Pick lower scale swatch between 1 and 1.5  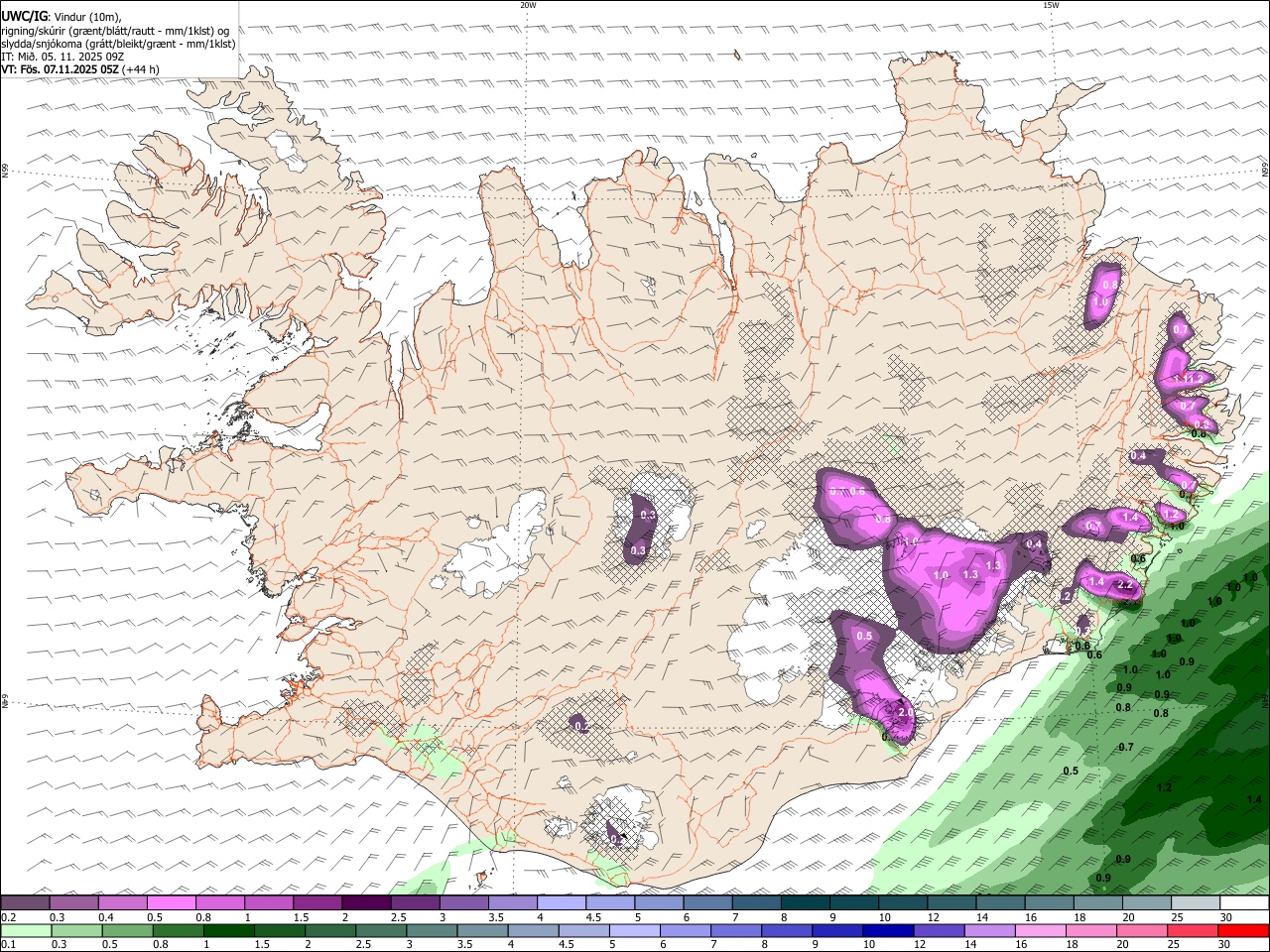tap(230, 931)
